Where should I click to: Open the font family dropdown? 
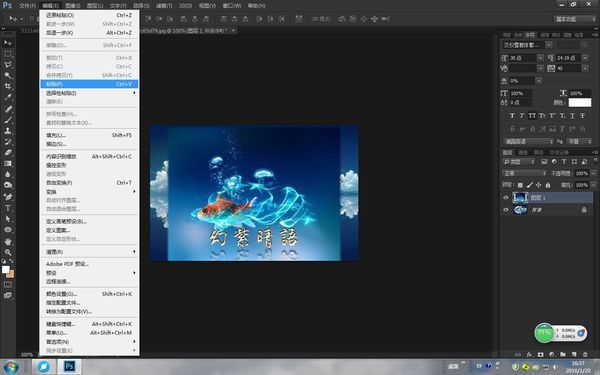[x=549, y=45]
